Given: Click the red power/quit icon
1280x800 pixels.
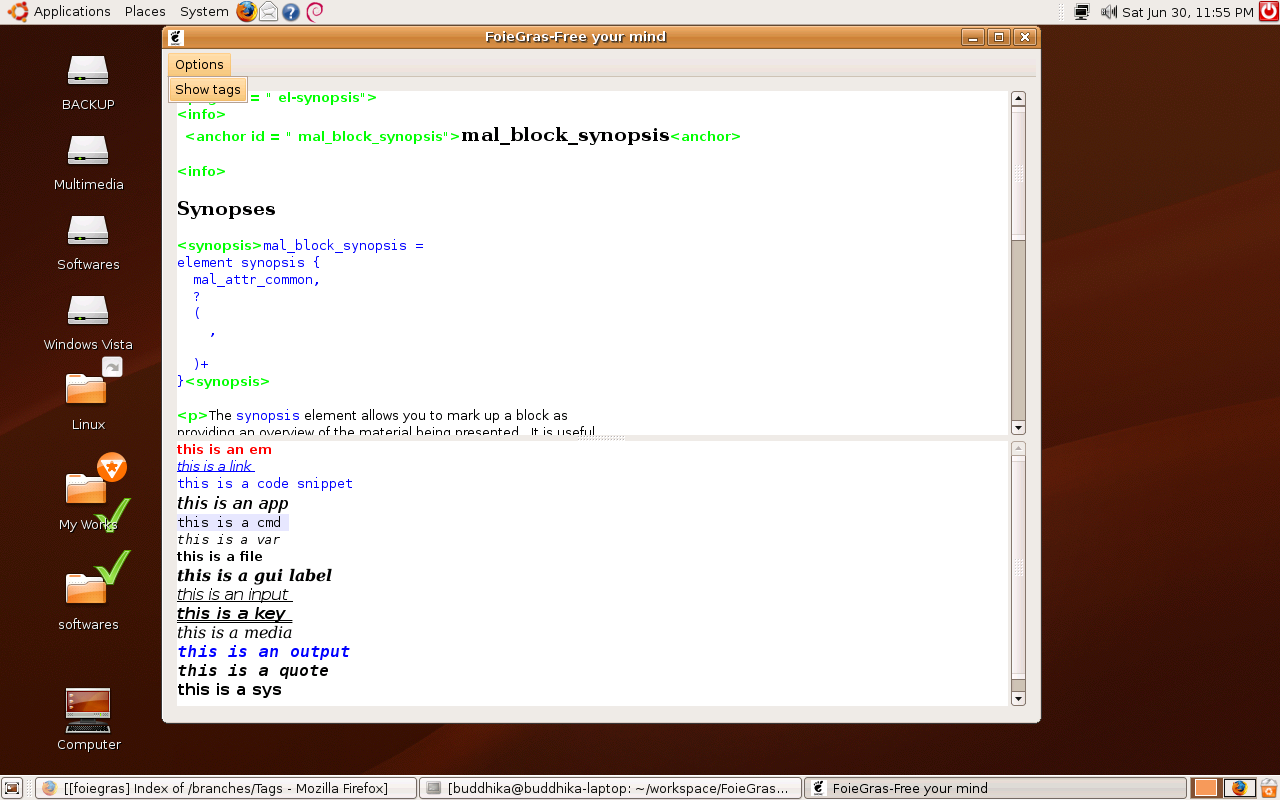Looking at the screenshot, I should click(1269, 12).
